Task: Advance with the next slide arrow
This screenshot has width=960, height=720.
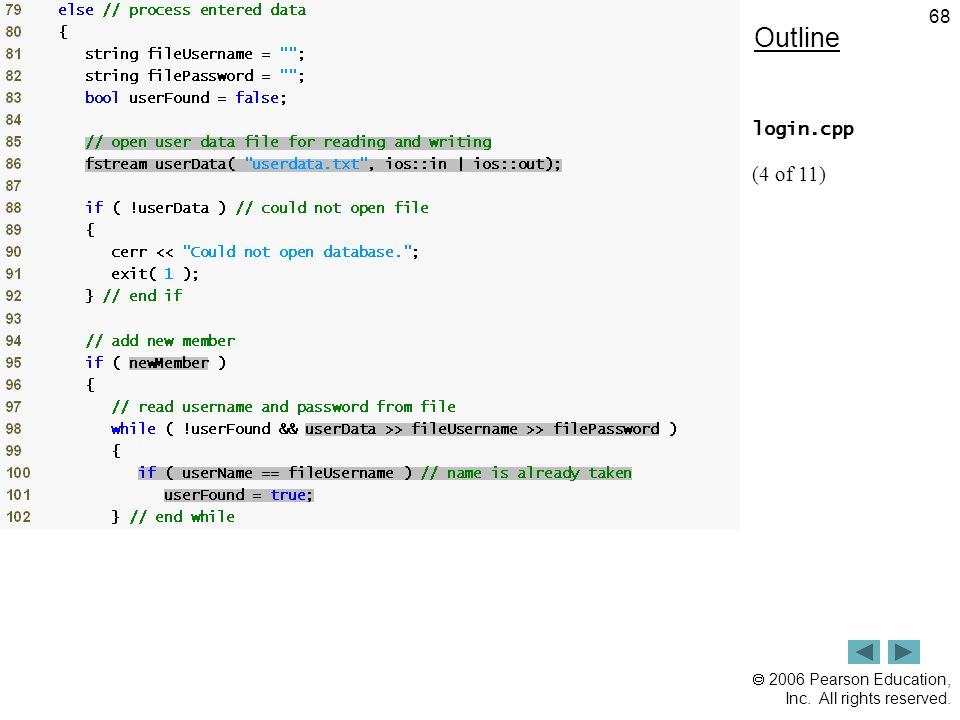Action: point(904,651)
